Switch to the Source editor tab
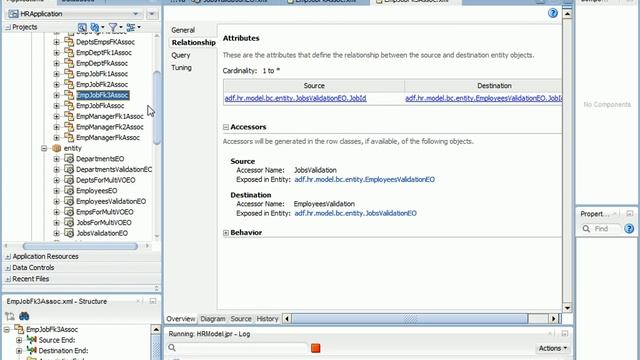Screen dimensions: 640x360 pos(241,319)
